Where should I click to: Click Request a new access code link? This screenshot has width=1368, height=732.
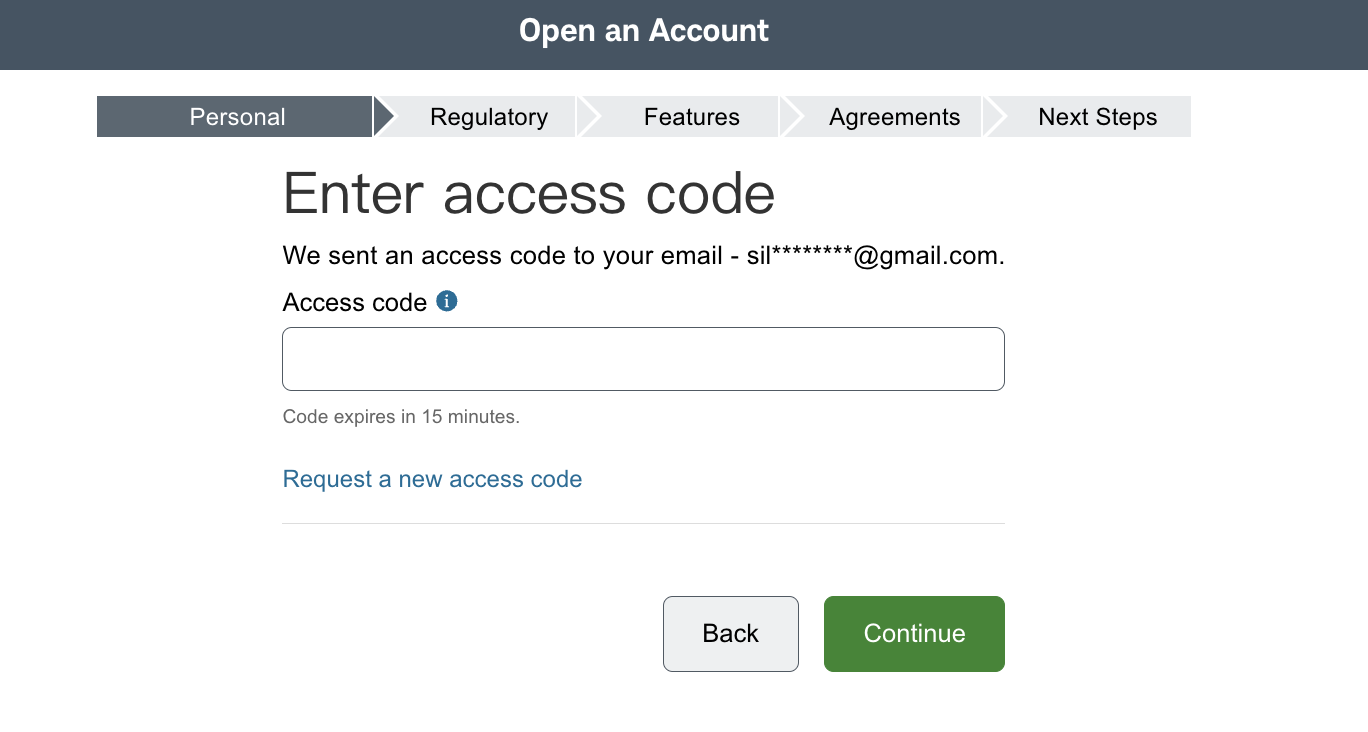432,479
